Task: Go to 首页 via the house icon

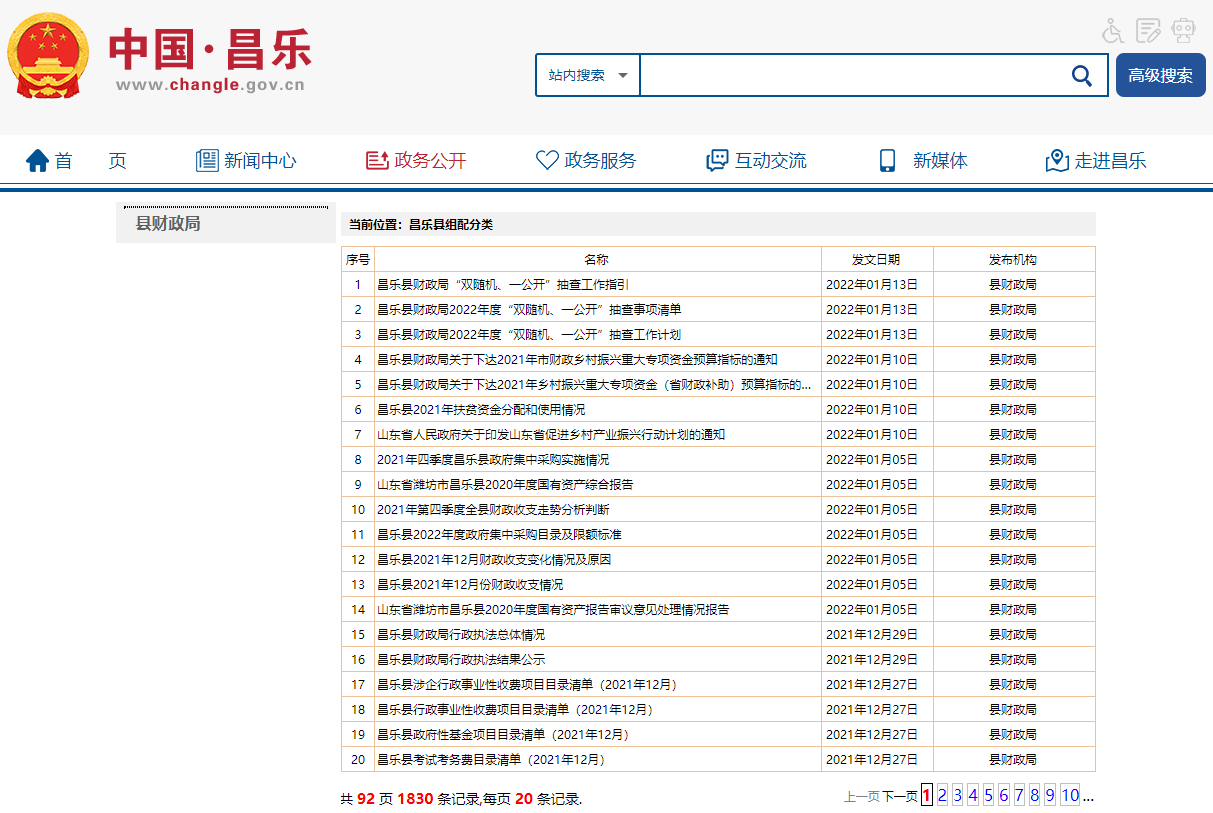Action: tap(38, 161)
